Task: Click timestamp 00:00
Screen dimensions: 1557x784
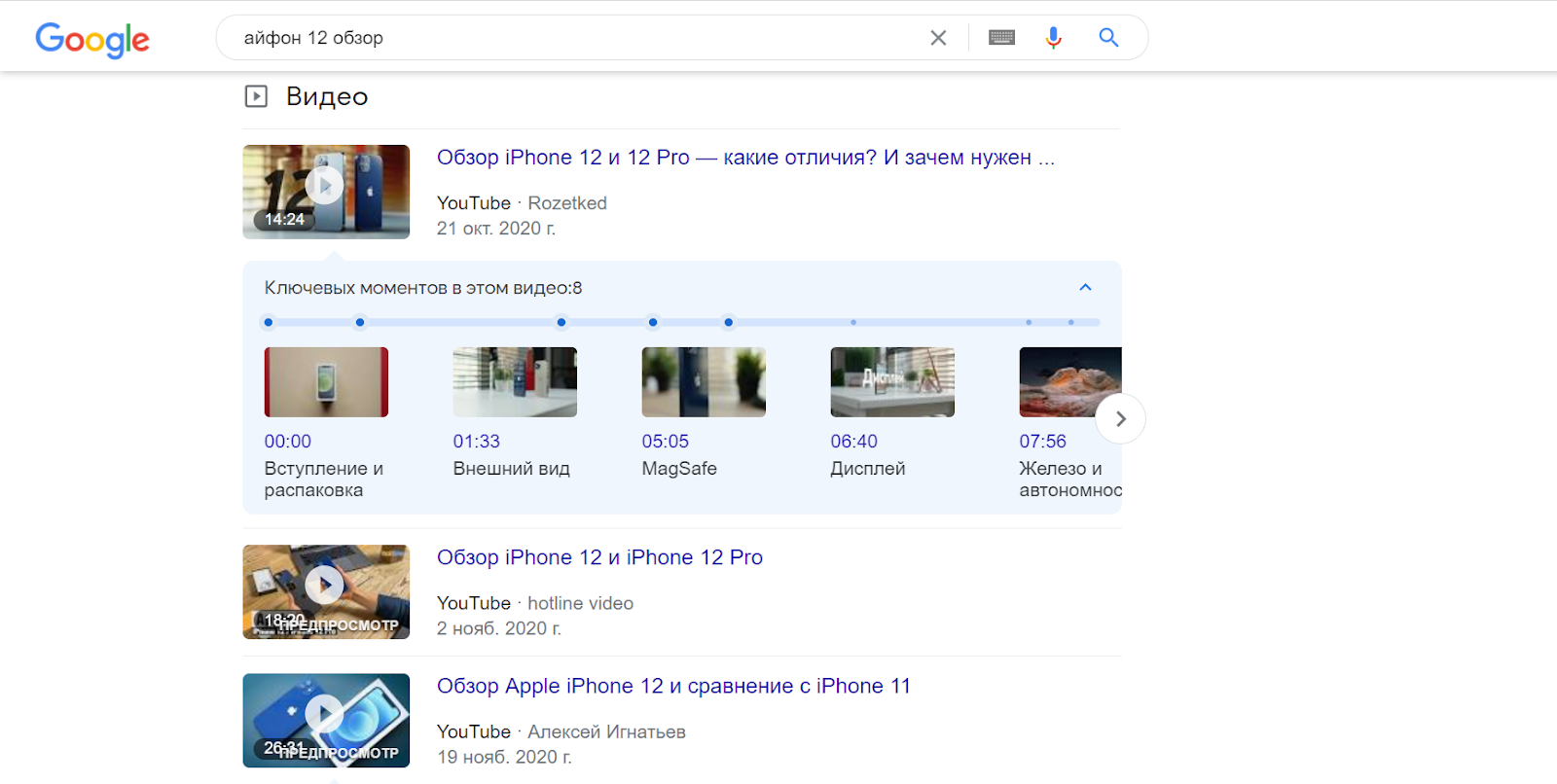Action: (x=288, y=442)
